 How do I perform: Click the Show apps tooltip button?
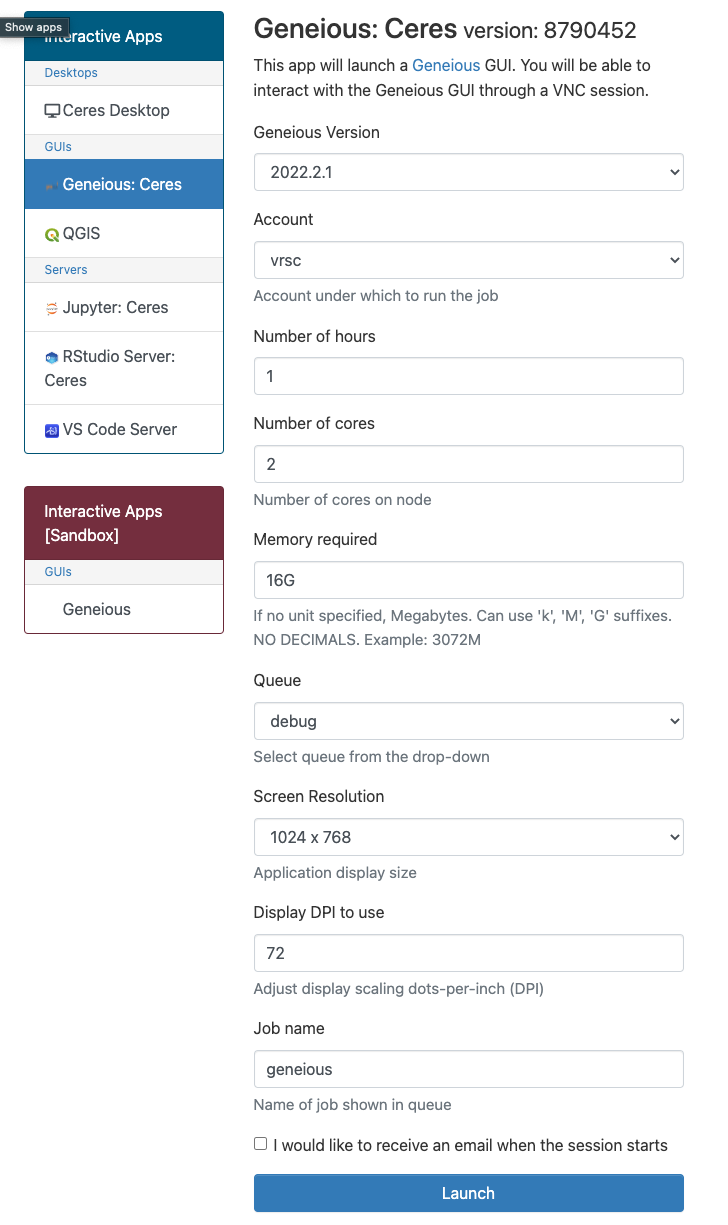(34, 27)
